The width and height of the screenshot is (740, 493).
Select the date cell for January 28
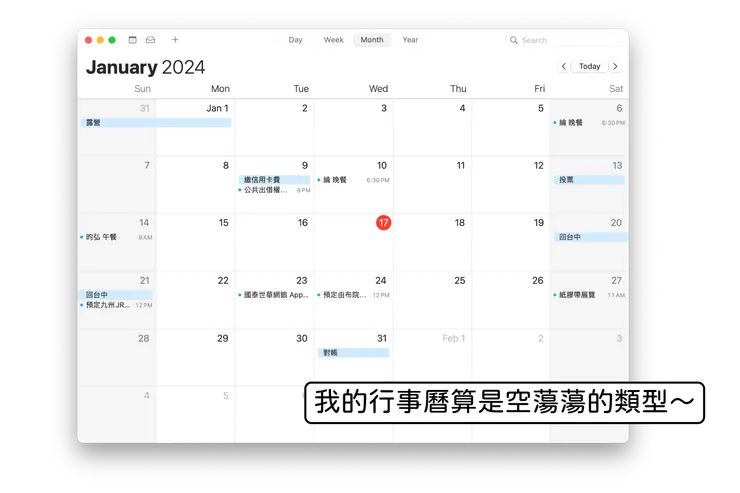click(117, 358)
